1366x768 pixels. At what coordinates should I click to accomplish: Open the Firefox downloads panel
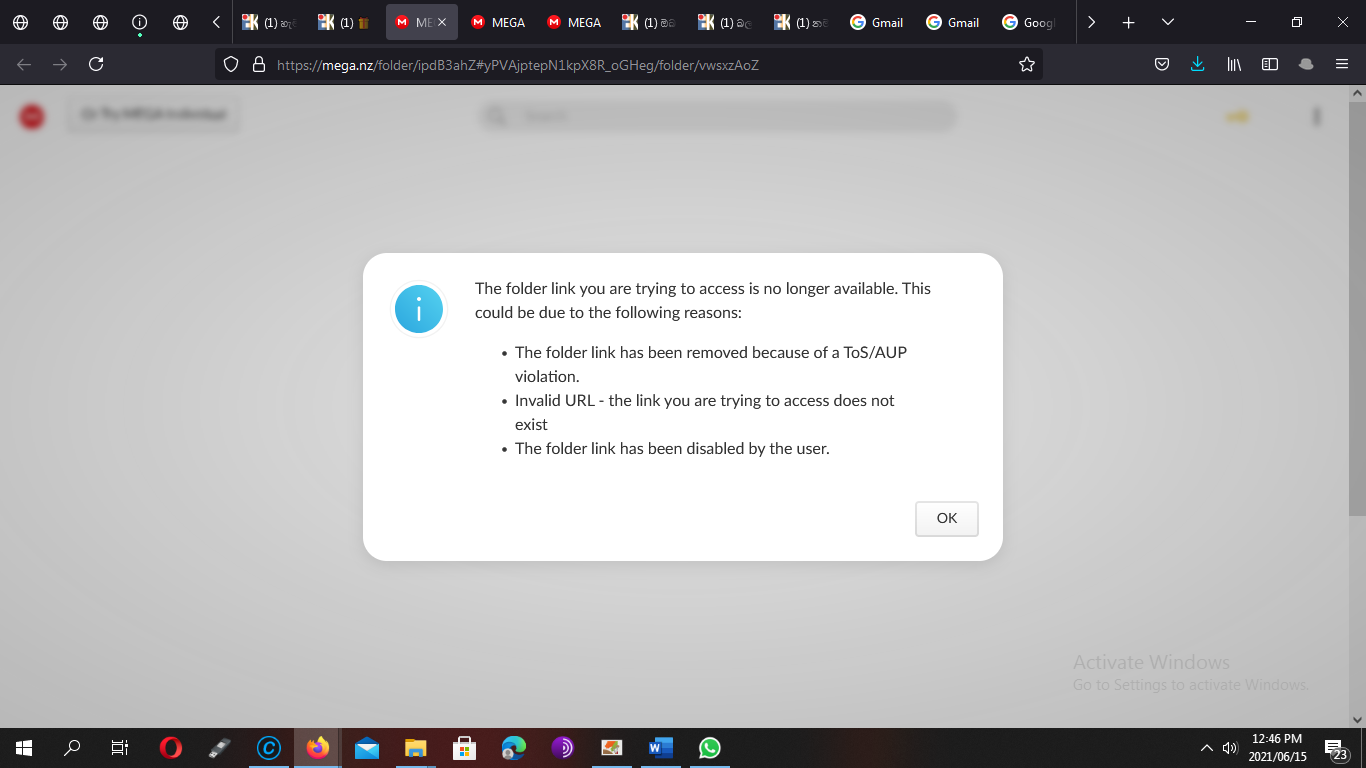(1197, 64)
